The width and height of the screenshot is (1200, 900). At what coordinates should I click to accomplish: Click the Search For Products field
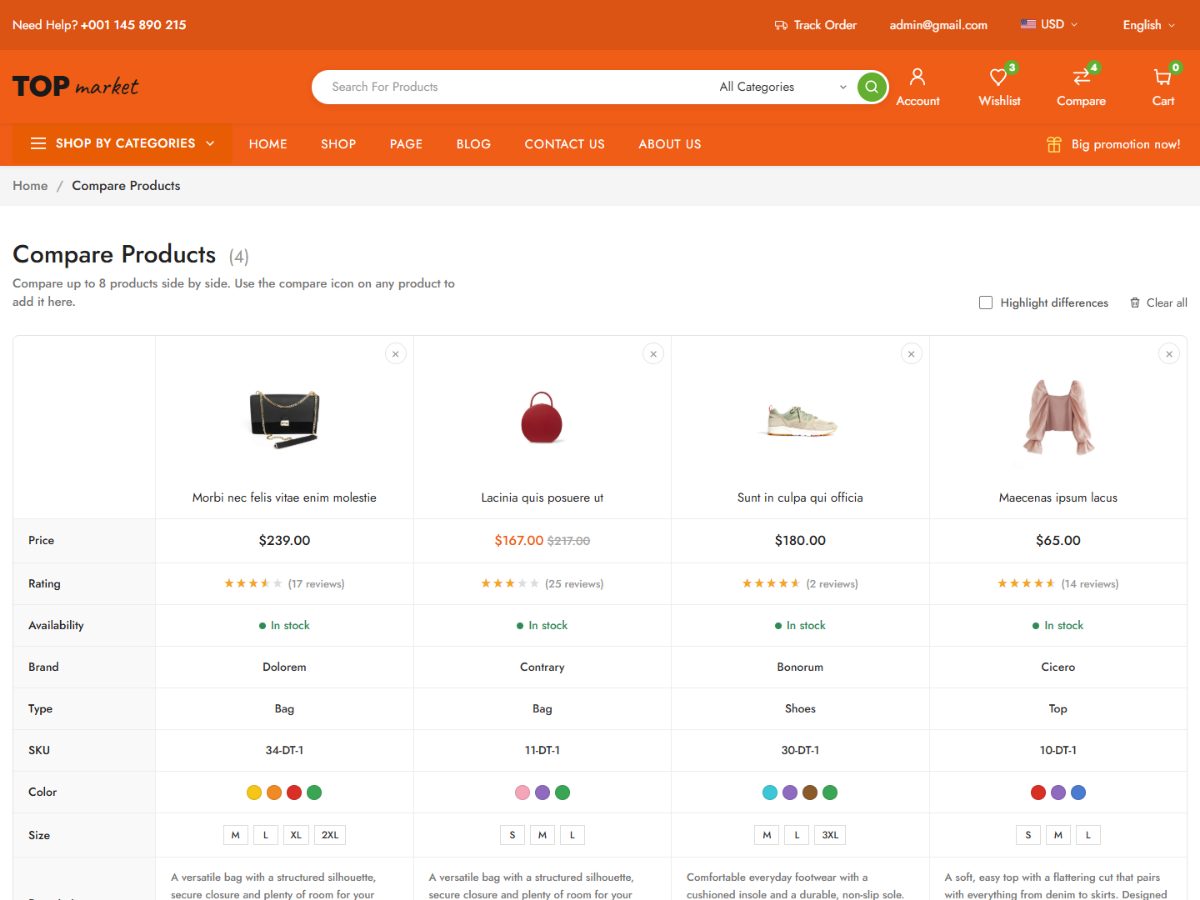510,87
